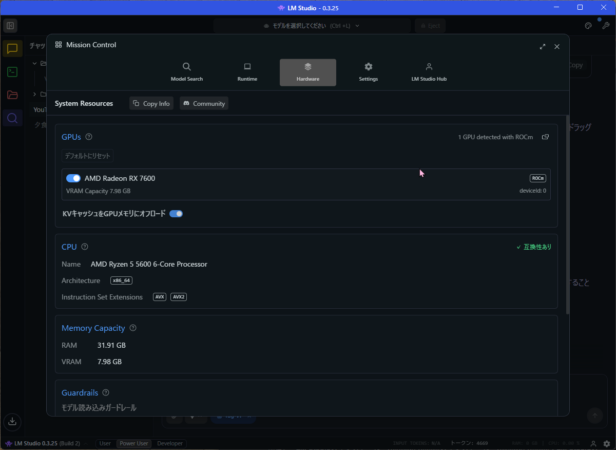The image size is (616, 450).
Task: Click the デフォルトにリセット button
Action: (88, 156)
